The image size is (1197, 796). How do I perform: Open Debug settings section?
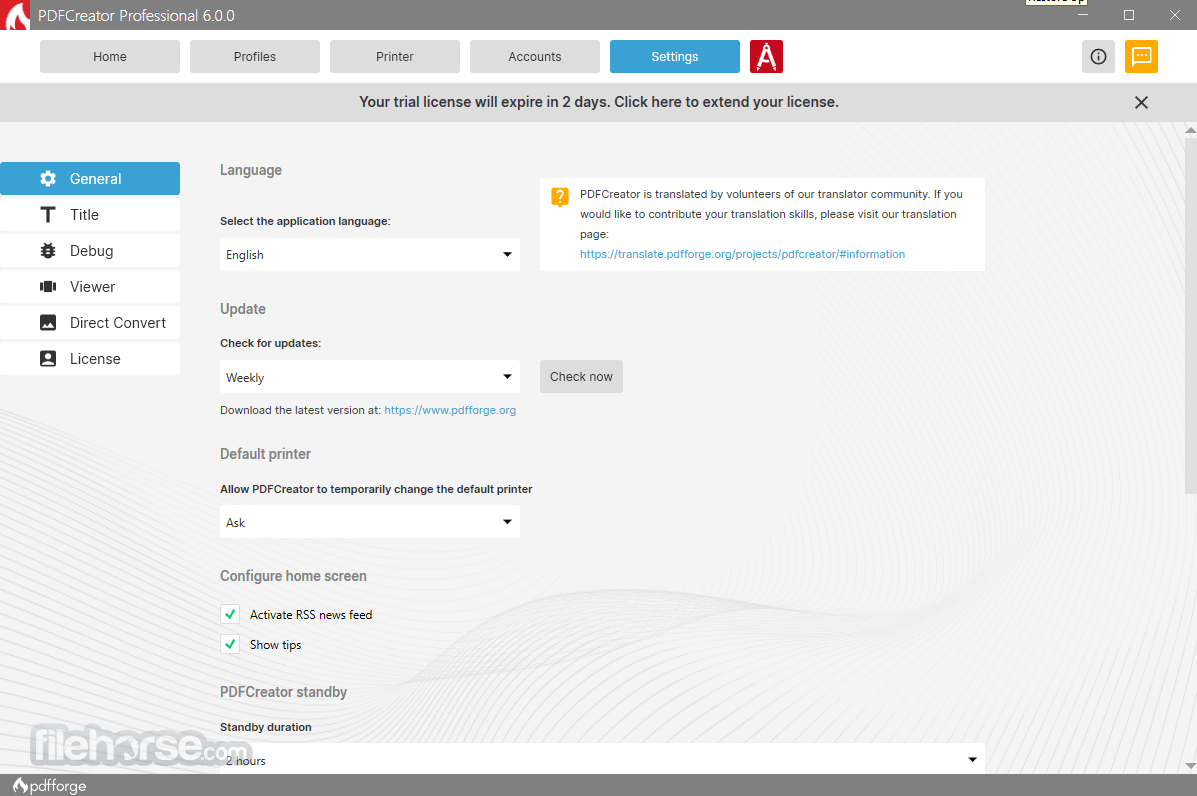(90, 250)
